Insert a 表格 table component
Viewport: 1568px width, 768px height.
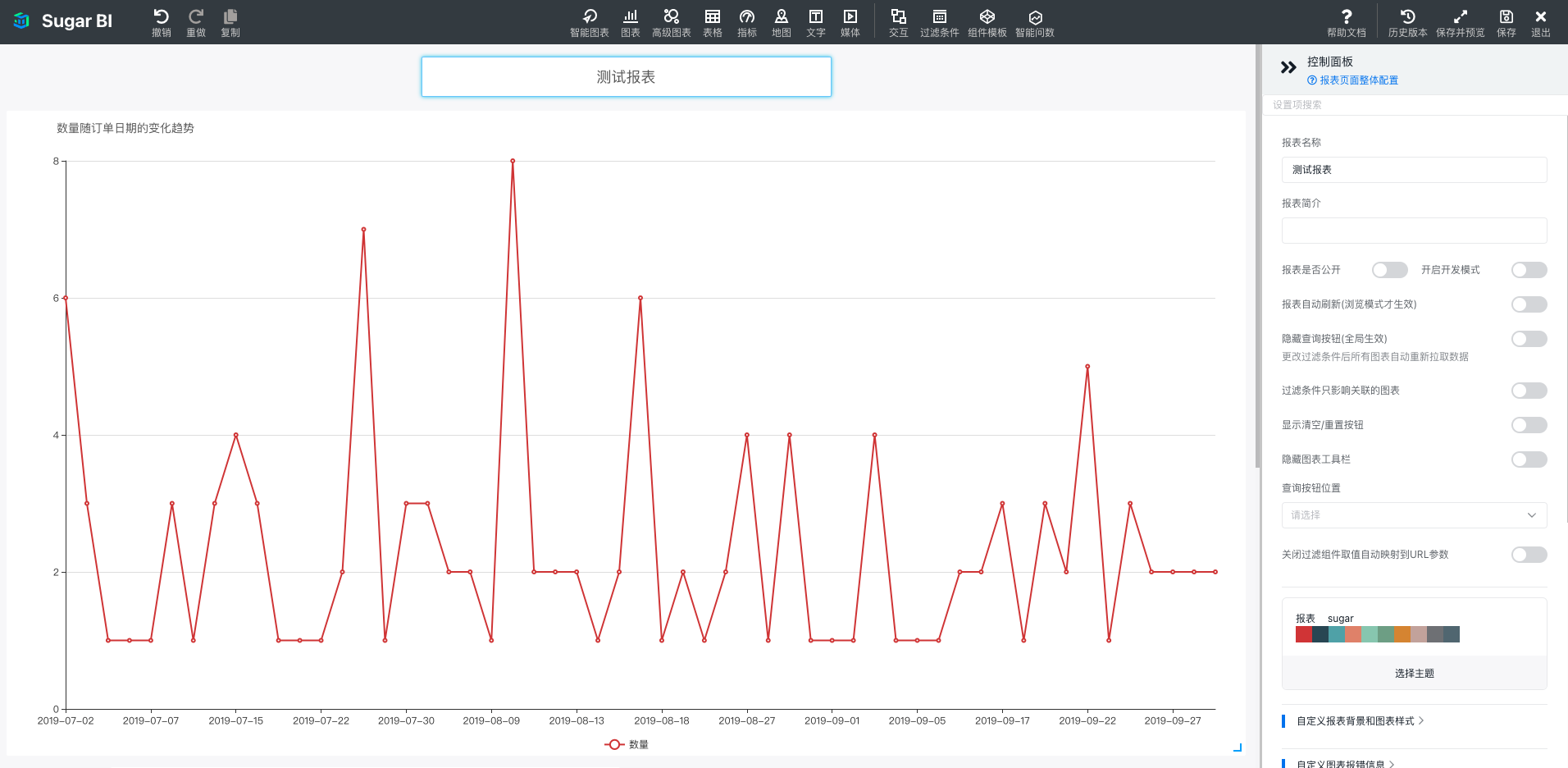[x=713, y=22]
